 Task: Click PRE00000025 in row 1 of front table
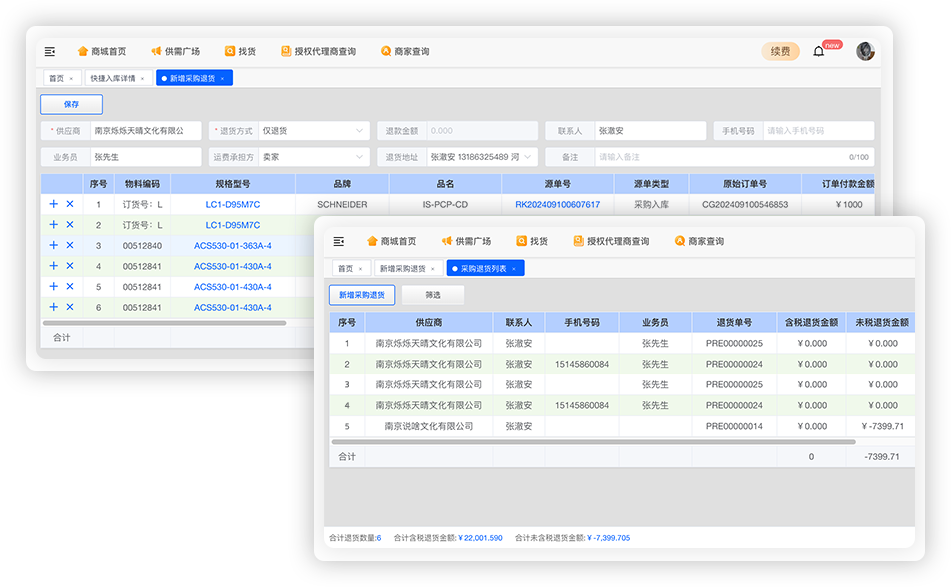pyautogui.click(x=734, y=344)
